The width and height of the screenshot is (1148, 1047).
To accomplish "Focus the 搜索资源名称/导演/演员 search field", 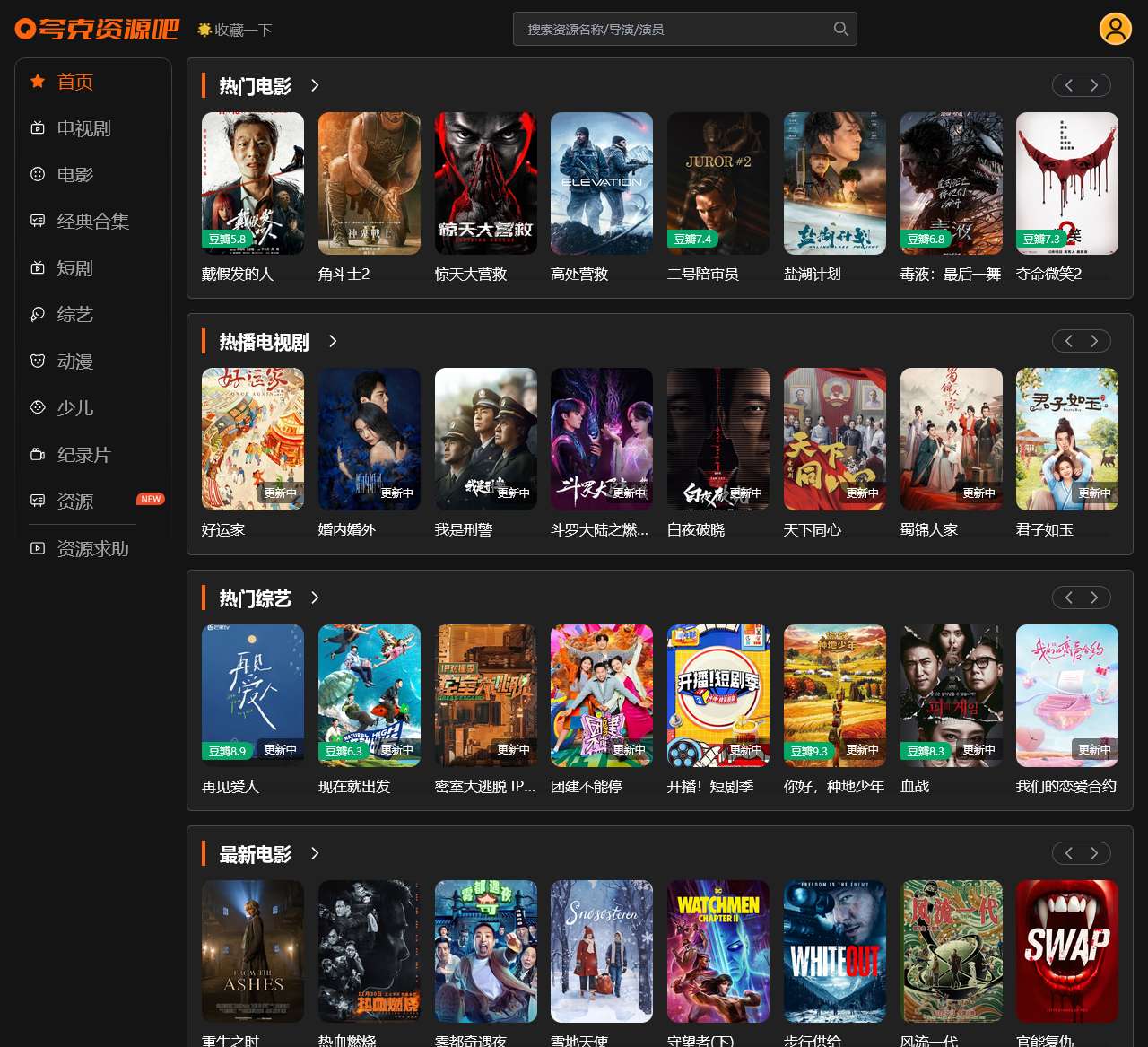I will click(685, 29).
